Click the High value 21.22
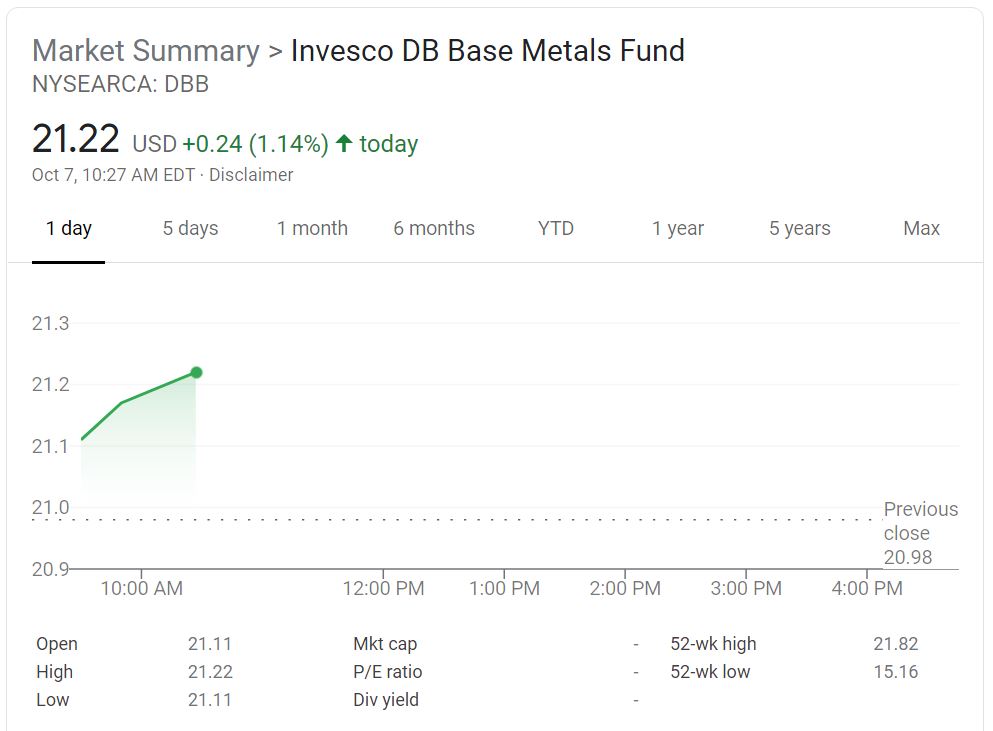Image resolution: width=993 pixels, height=731 pixels. coord(210,671)
